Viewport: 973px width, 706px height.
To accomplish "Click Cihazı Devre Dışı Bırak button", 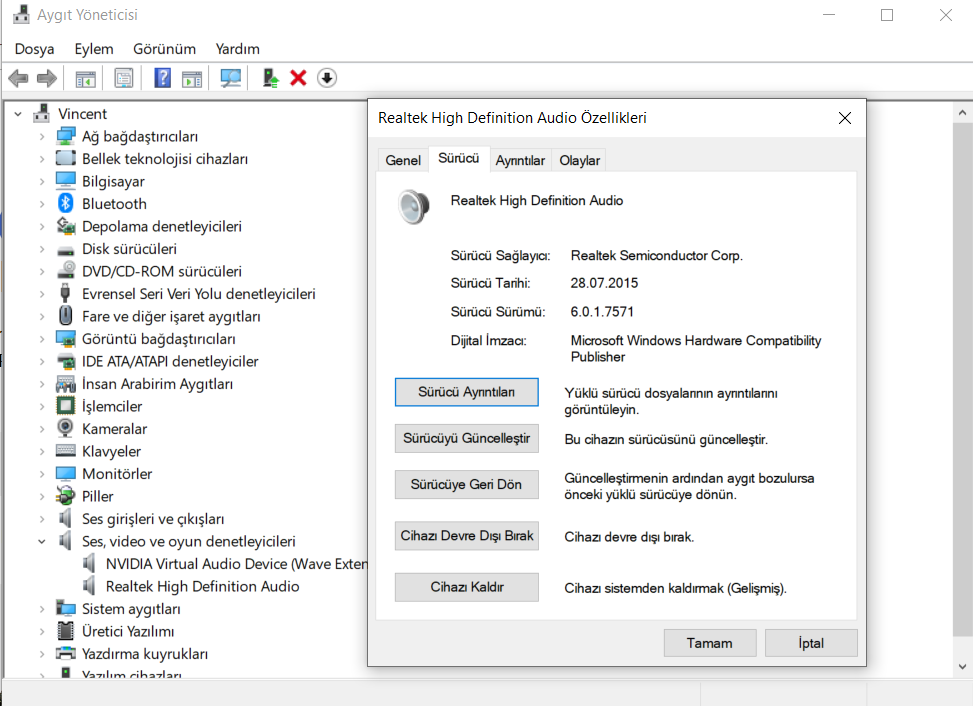I will coord(467,536).
